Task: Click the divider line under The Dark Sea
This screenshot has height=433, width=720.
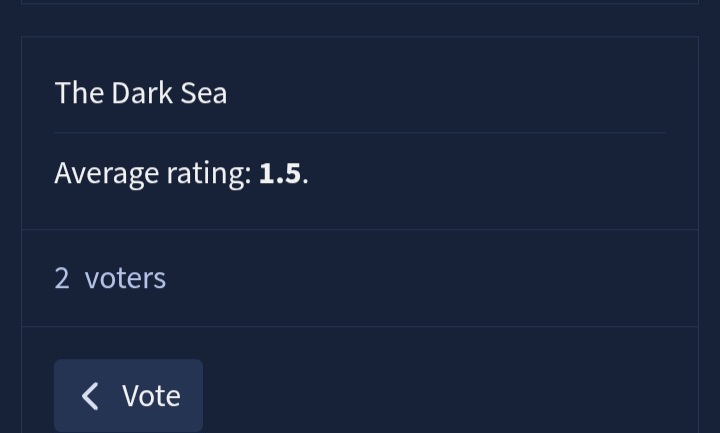Action: (x=360, y=132)
